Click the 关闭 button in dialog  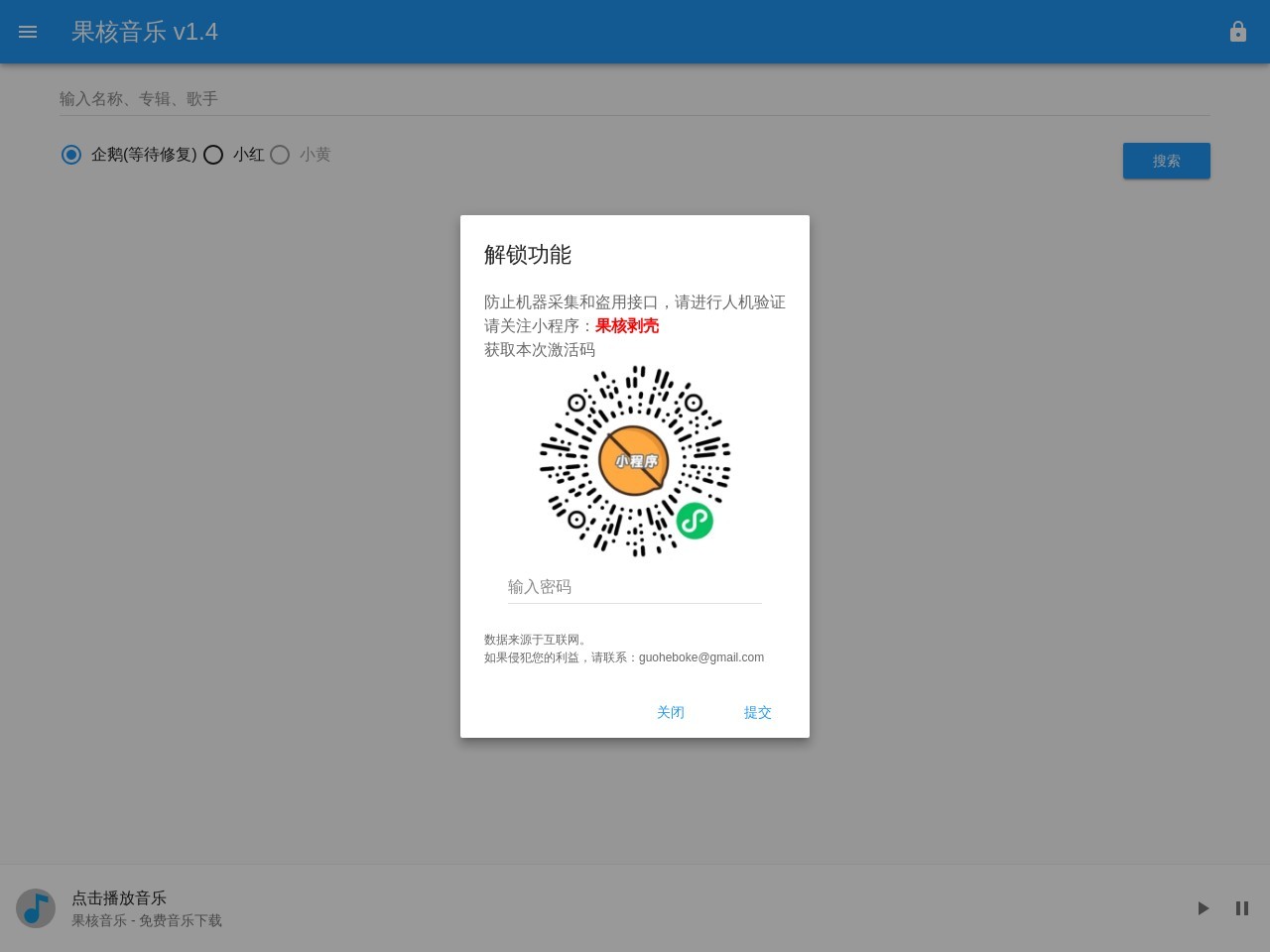coord(671,712)
